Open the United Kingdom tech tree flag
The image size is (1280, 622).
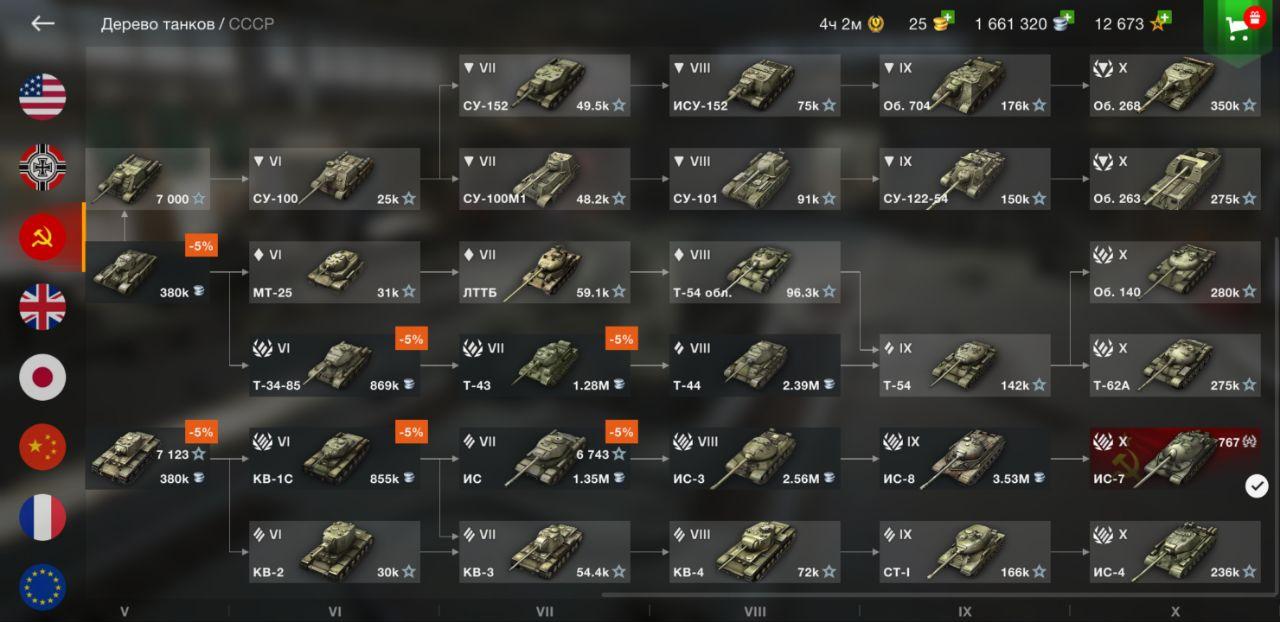43,307
